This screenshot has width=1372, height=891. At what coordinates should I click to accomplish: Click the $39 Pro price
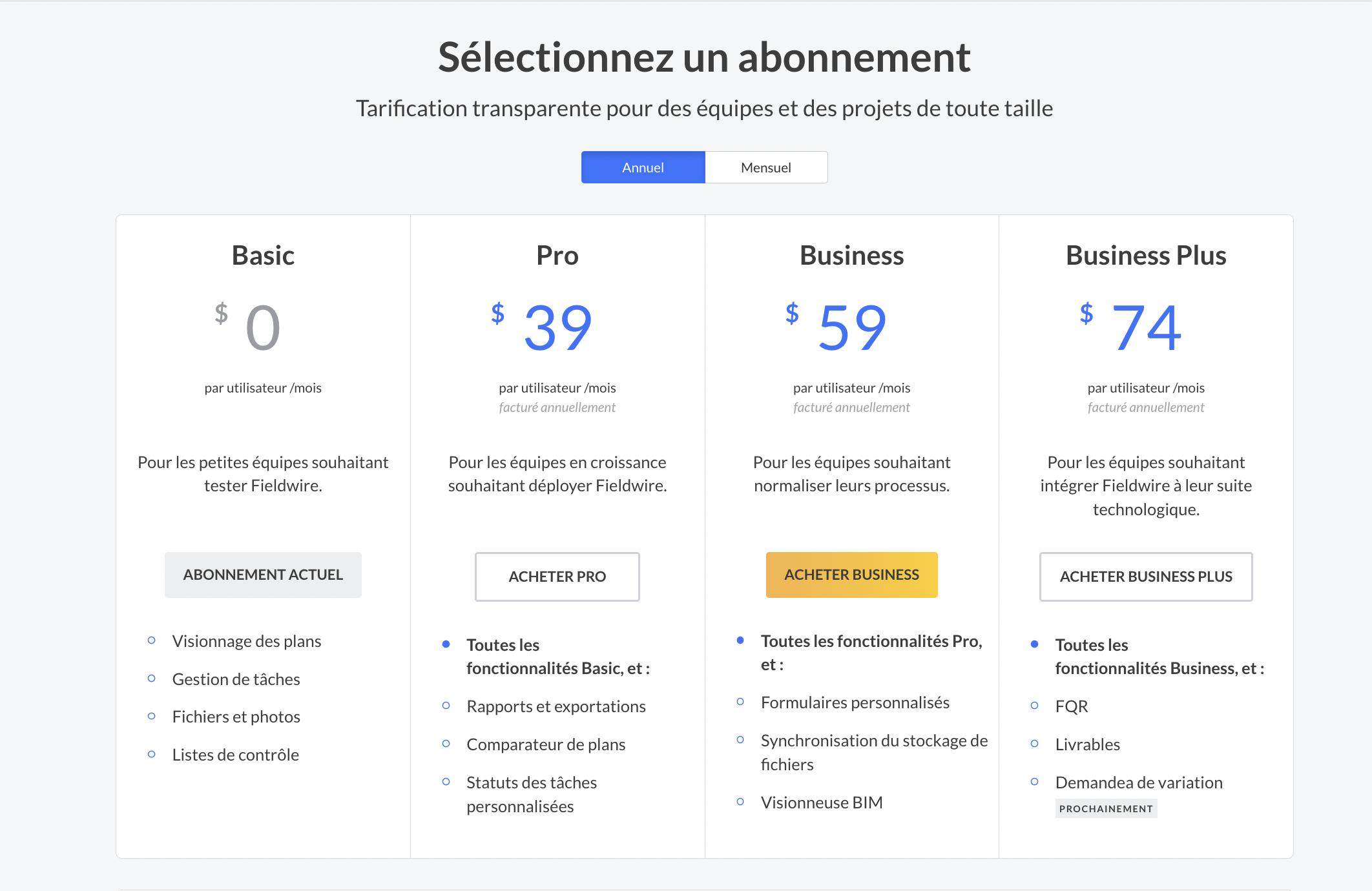[542, 327]
